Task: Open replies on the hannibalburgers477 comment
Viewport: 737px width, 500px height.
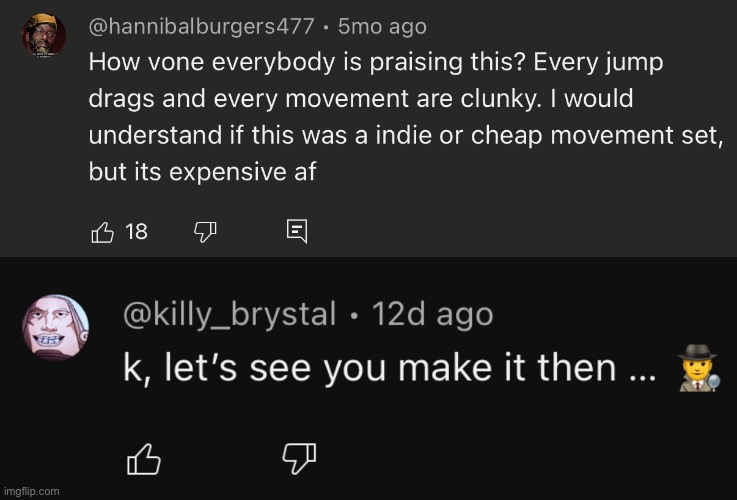Action: coord(297,232)
